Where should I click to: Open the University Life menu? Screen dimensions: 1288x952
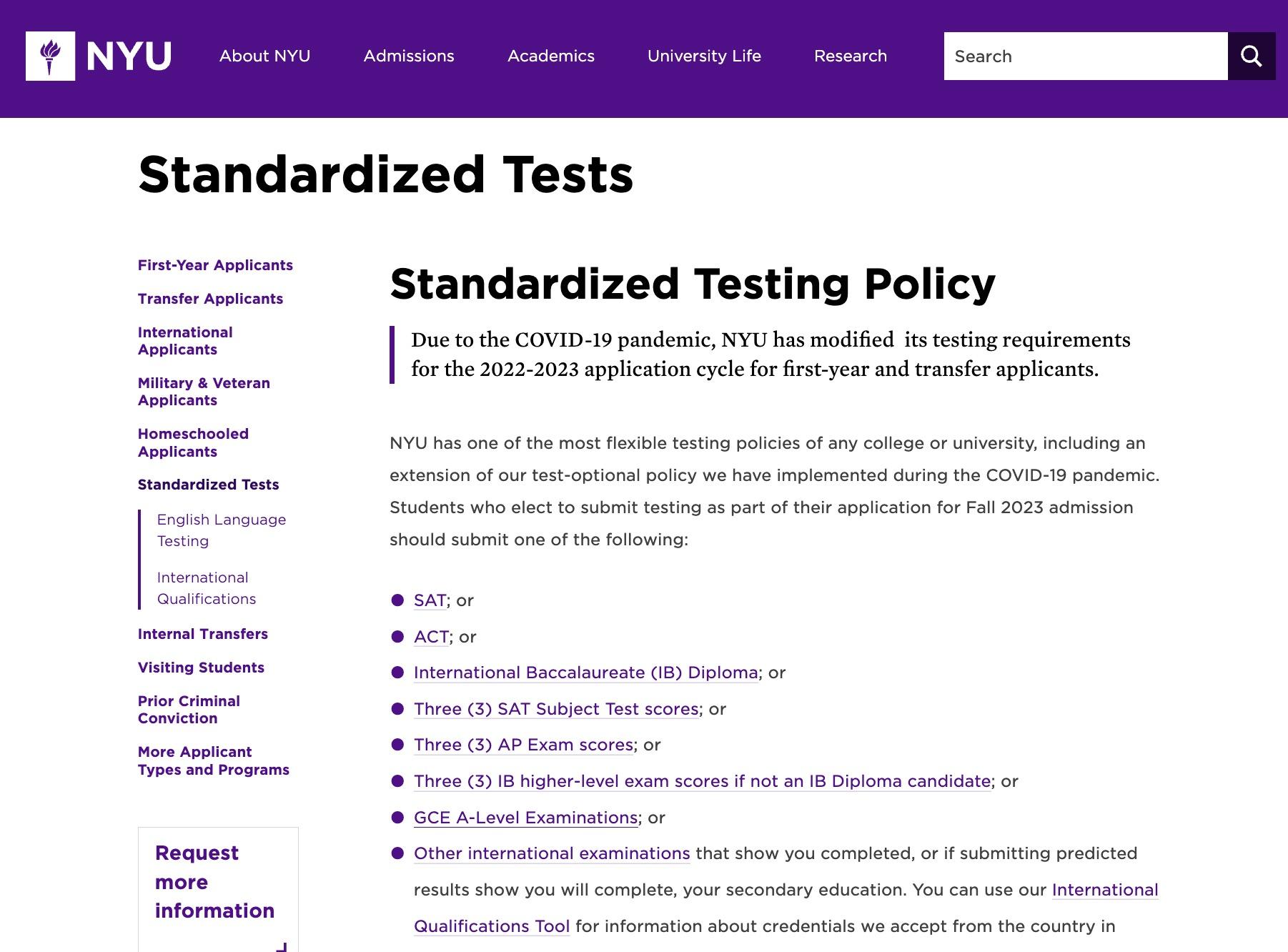pos(704,56)
